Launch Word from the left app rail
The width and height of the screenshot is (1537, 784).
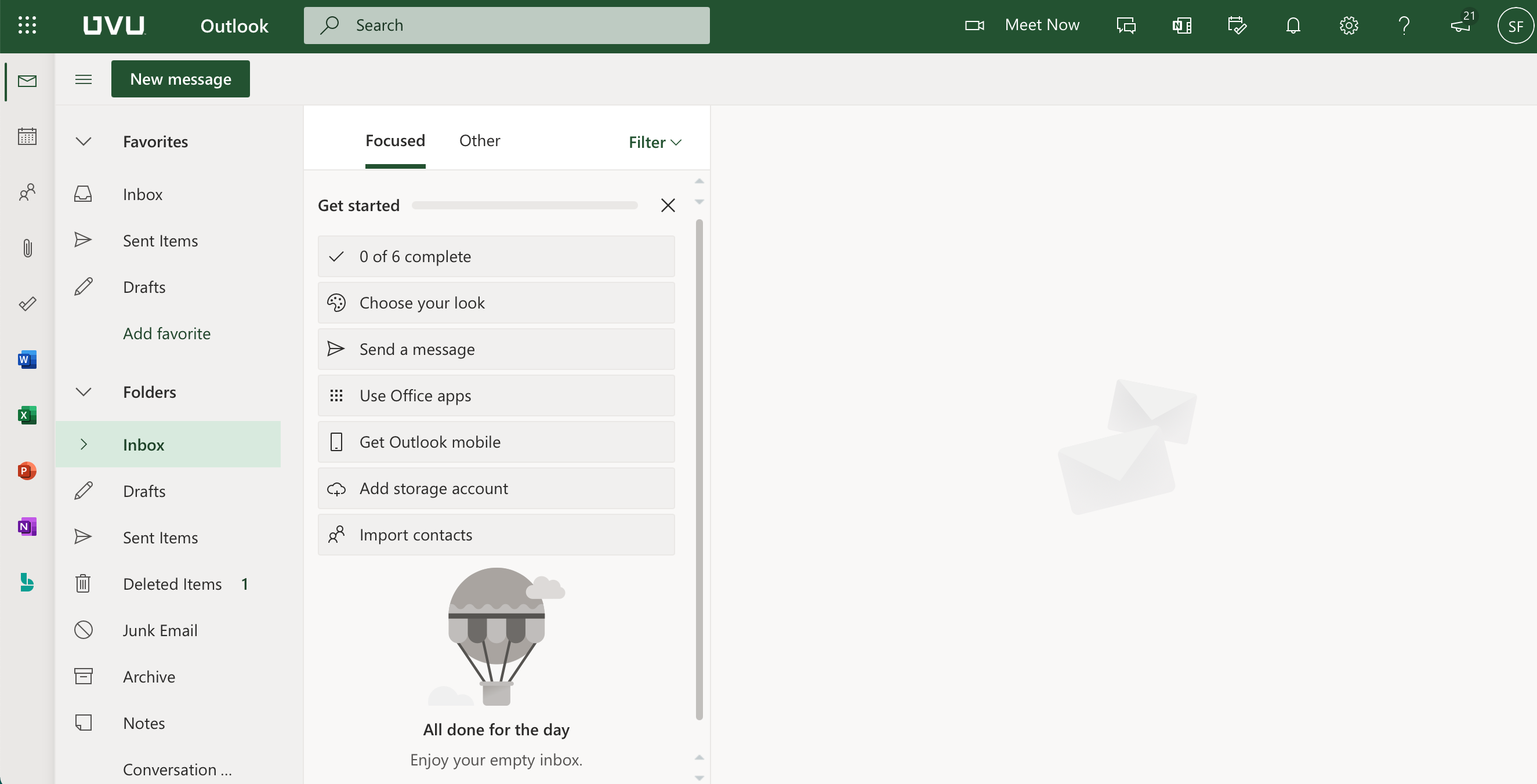pyautogui.click(x=27, y=359)
